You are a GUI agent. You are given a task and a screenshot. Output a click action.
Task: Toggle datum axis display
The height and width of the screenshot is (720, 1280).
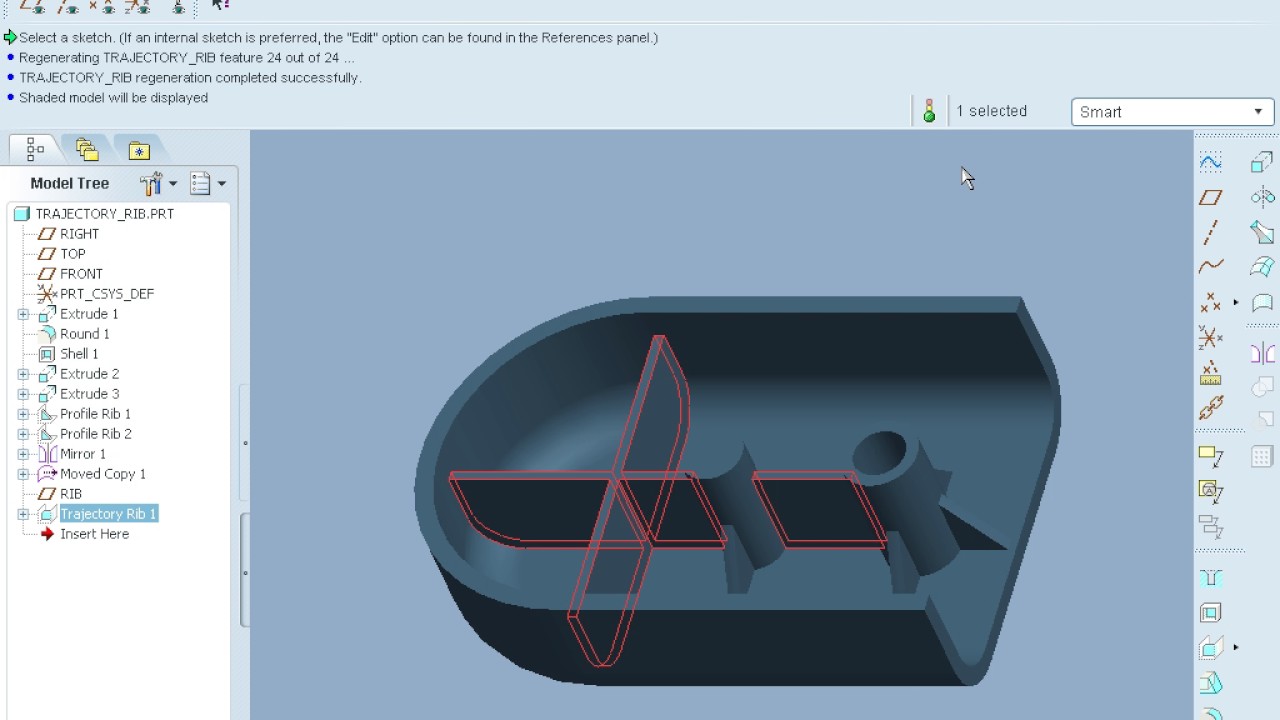(x=68, y=6)
